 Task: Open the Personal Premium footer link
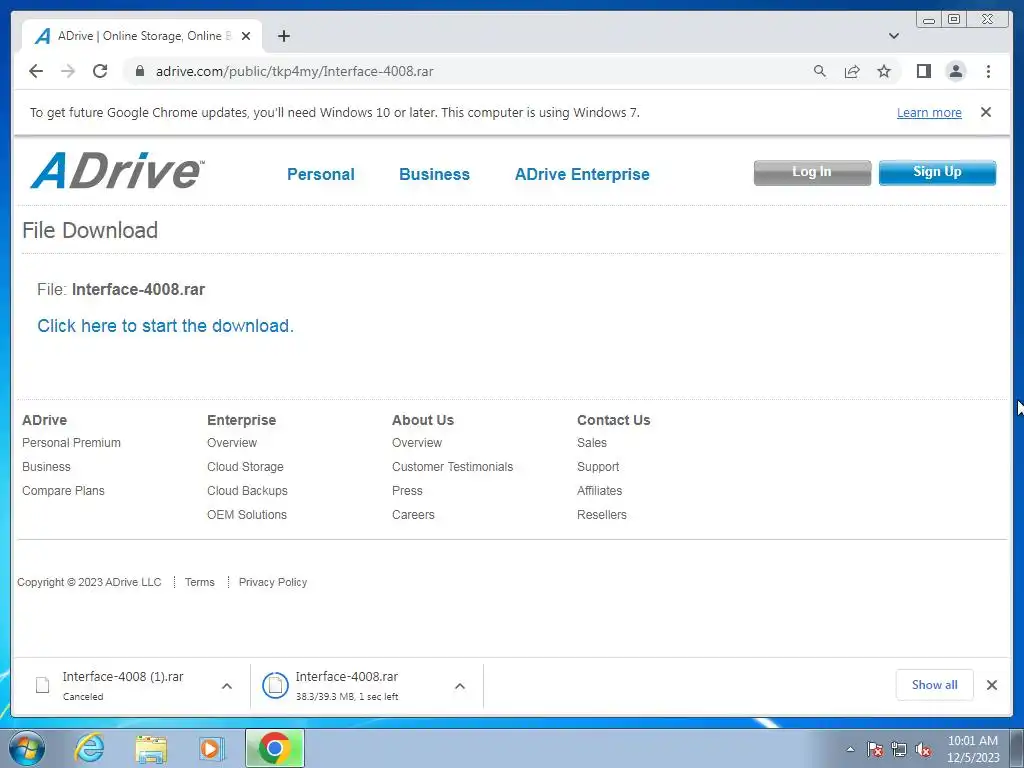[x=71, y=443]
